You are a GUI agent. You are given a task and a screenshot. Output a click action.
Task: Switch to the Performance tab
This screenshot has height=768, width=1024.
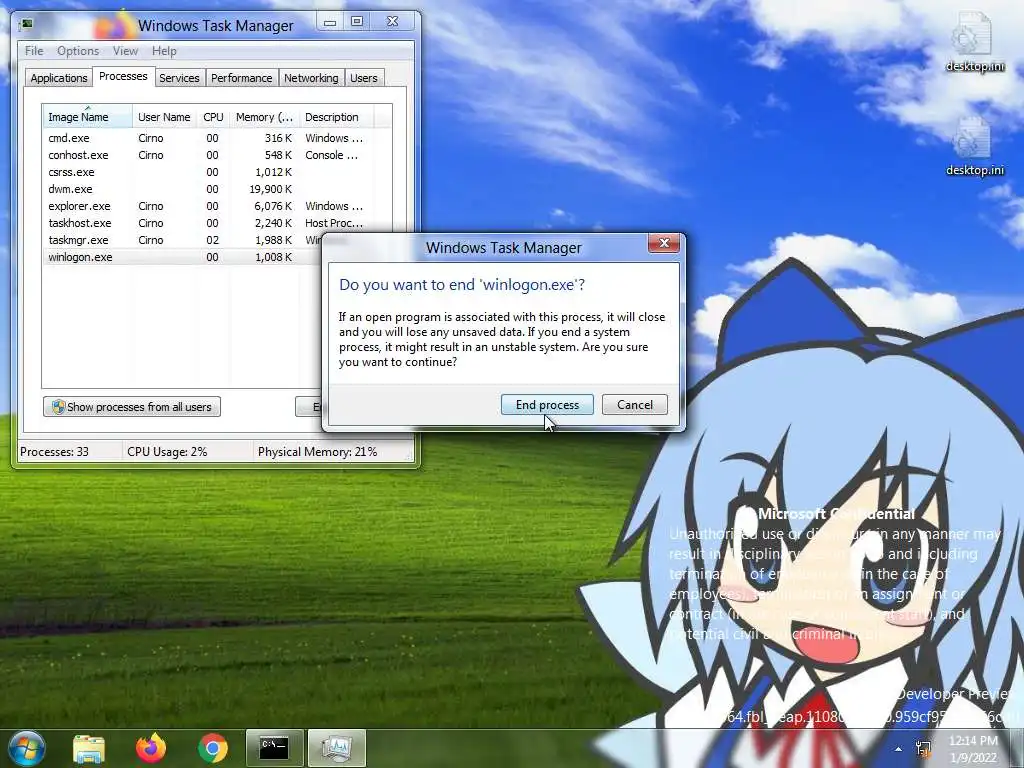pos(242,78)
